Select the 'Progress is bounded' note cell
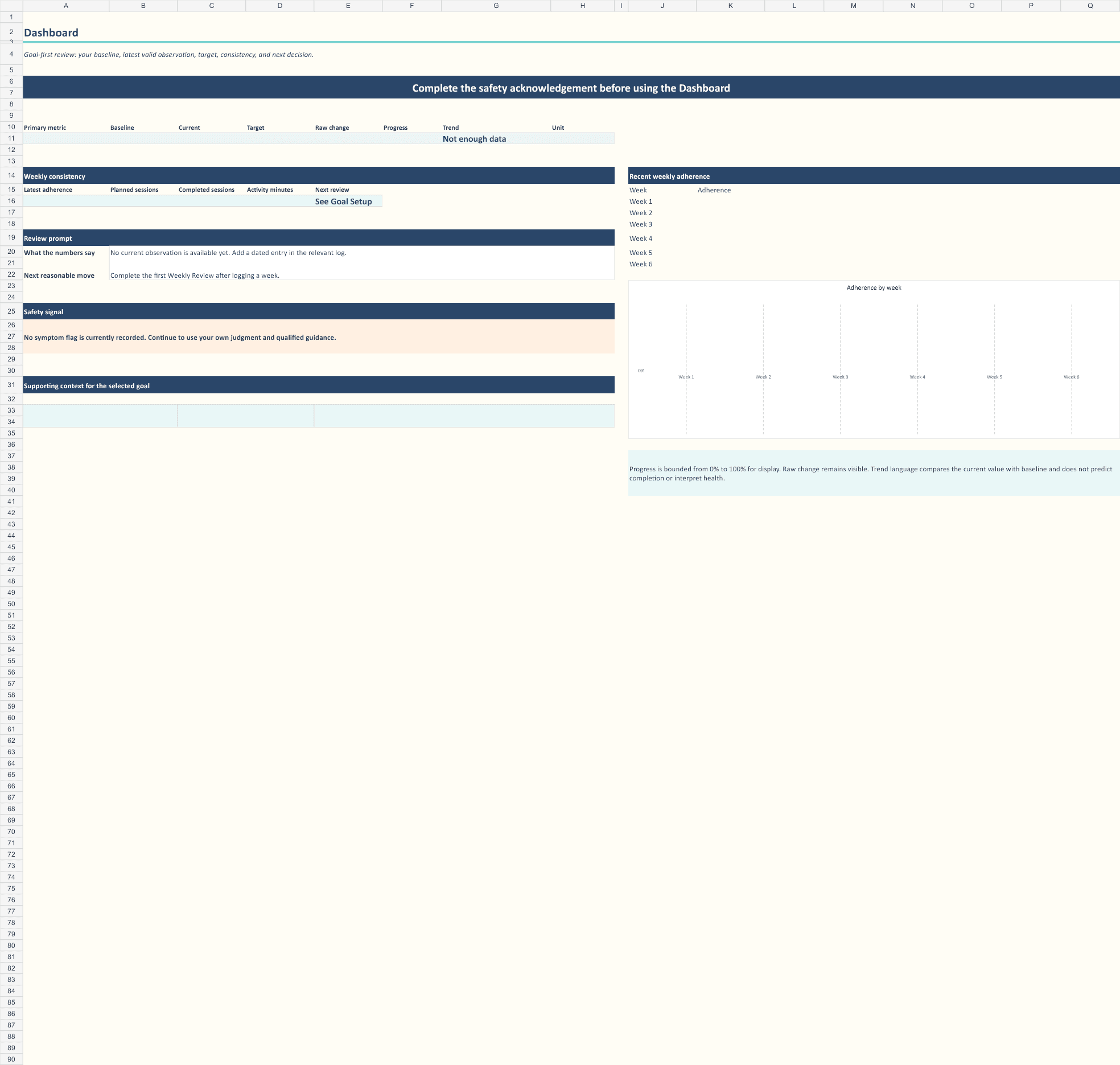The height and width of the screenshot is (1065, 1120). coord(874,473)
